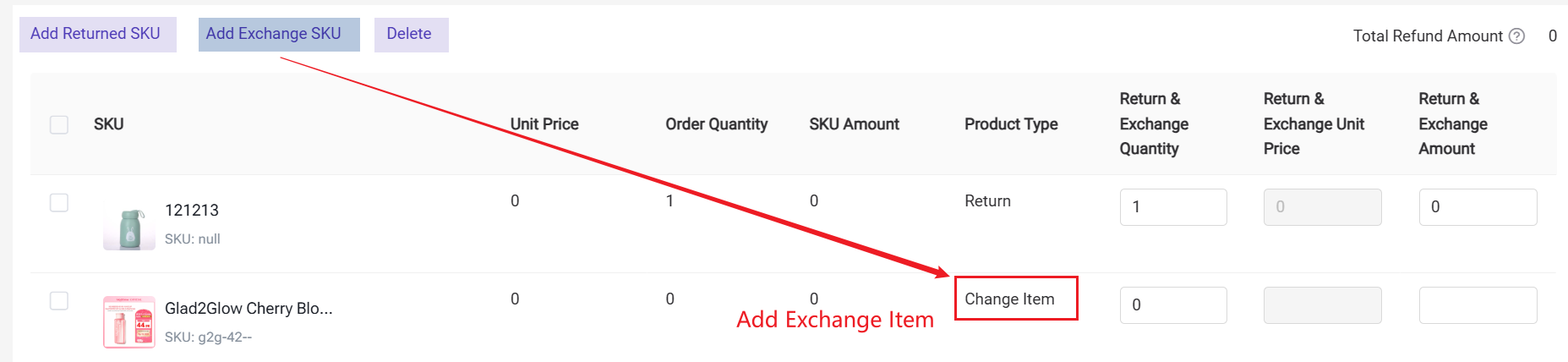Click the exchange amount field for 121213
This screenshot has height=362, width=1568.
pos(1477,207)
